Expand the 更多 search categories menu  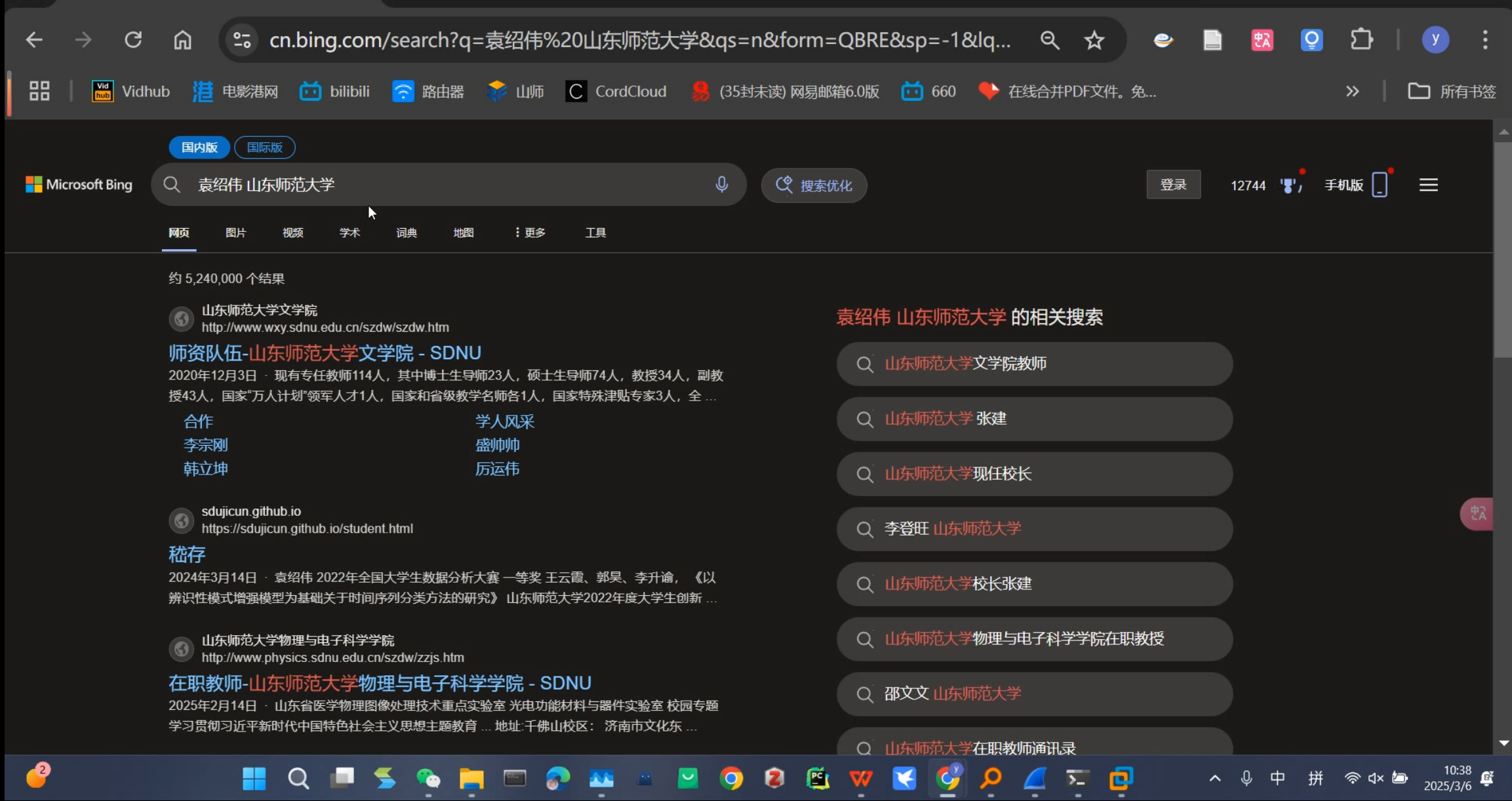pos(530,233)
